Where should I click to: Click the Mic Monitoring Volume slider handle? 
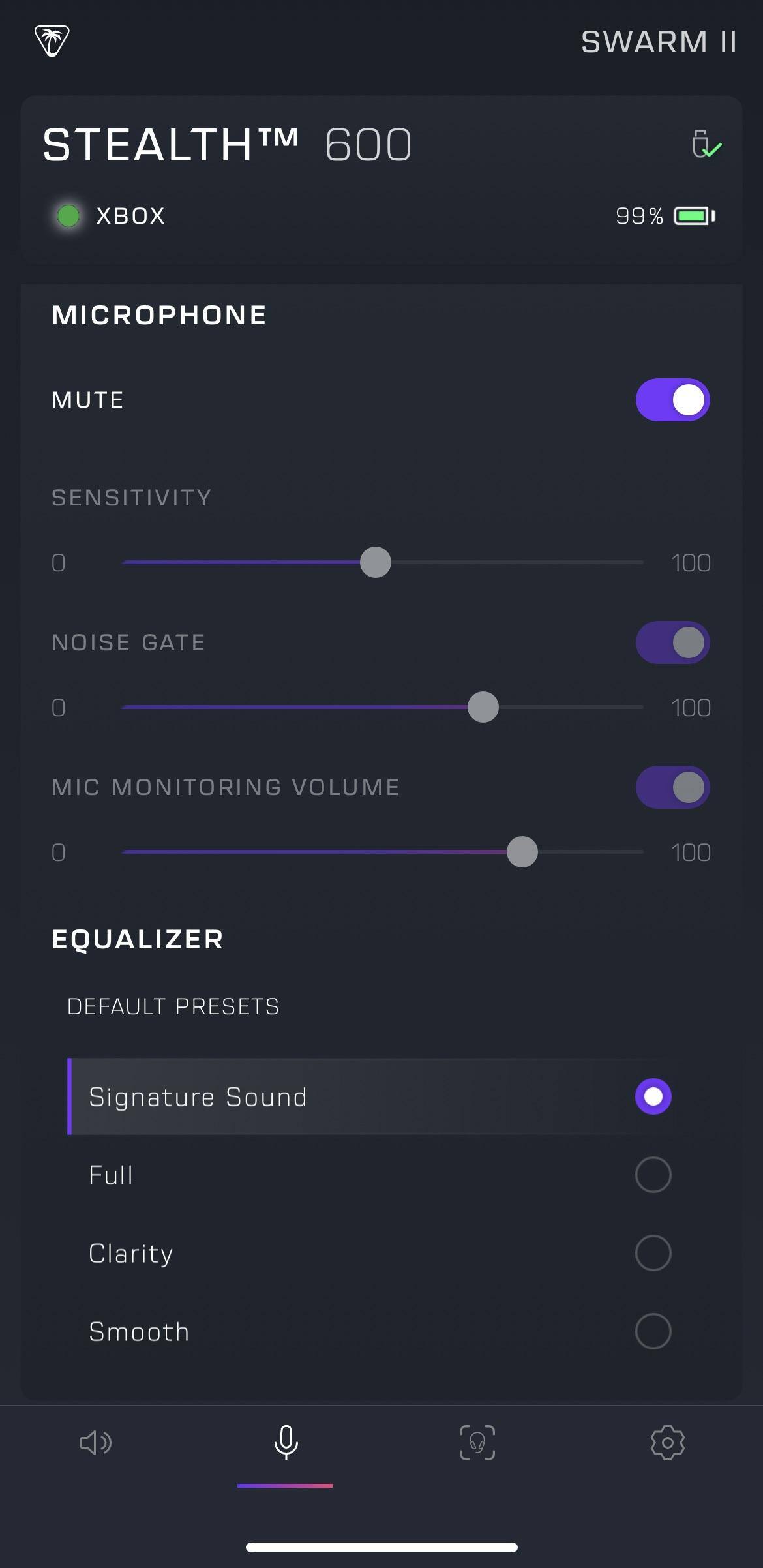coord(522,852)
